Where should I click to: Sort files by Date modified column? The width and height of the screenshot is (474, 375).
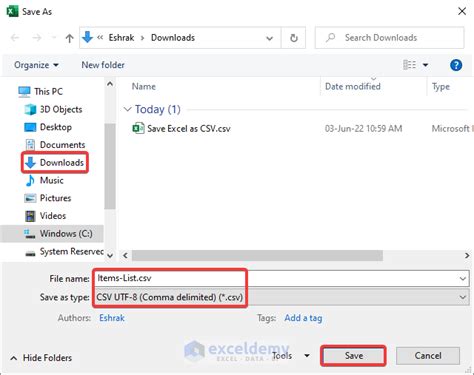[x=353, y=86]
